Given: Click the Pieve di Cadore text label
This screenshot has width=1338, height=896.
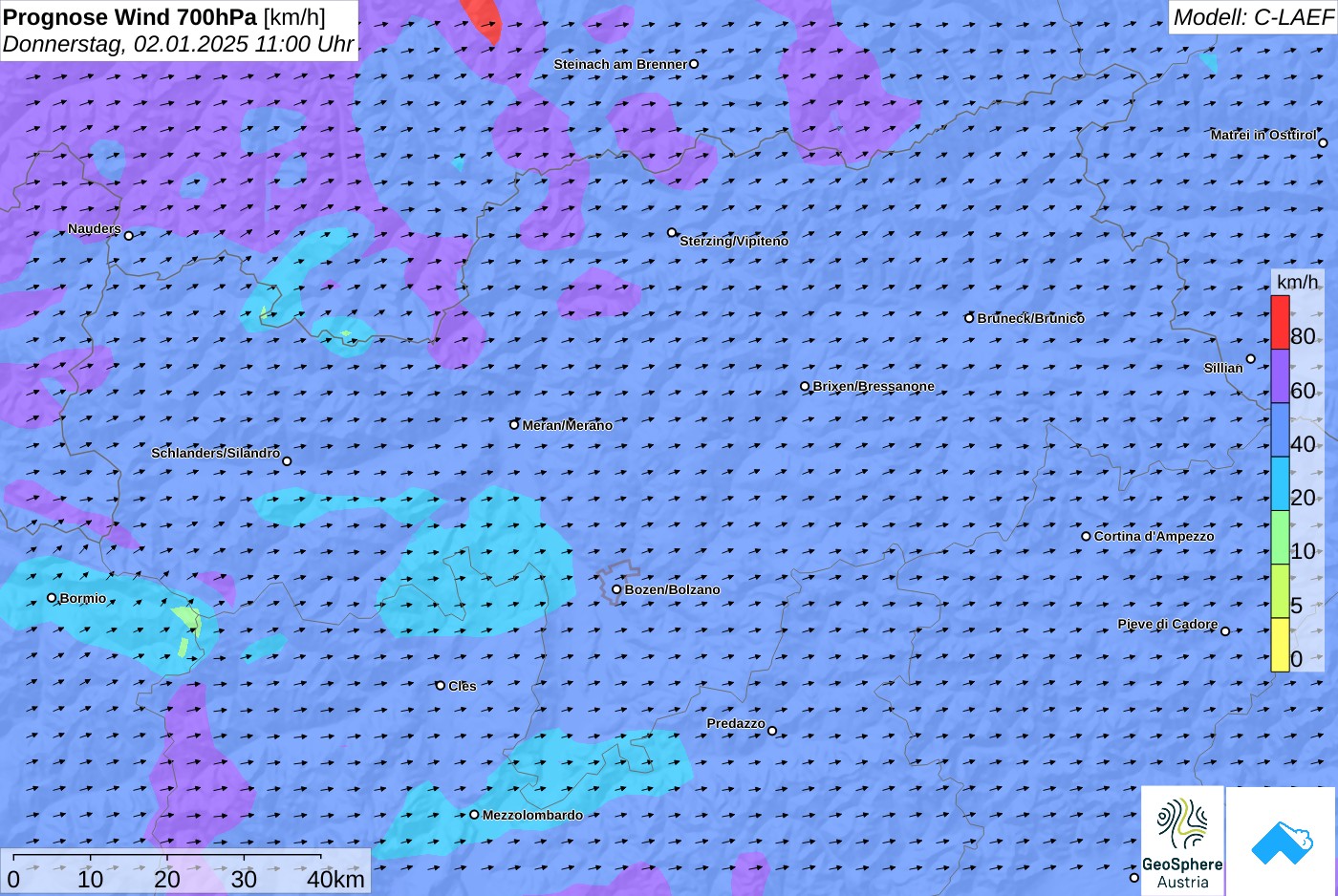Looking at the screenshot, I should tap(1168, 625).
